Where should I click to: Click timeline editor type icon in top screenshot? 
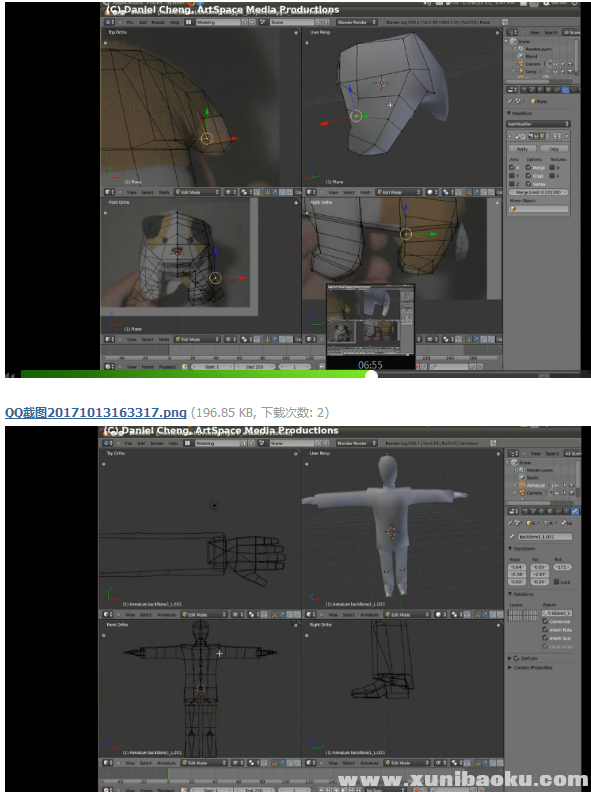pos(109,367)
